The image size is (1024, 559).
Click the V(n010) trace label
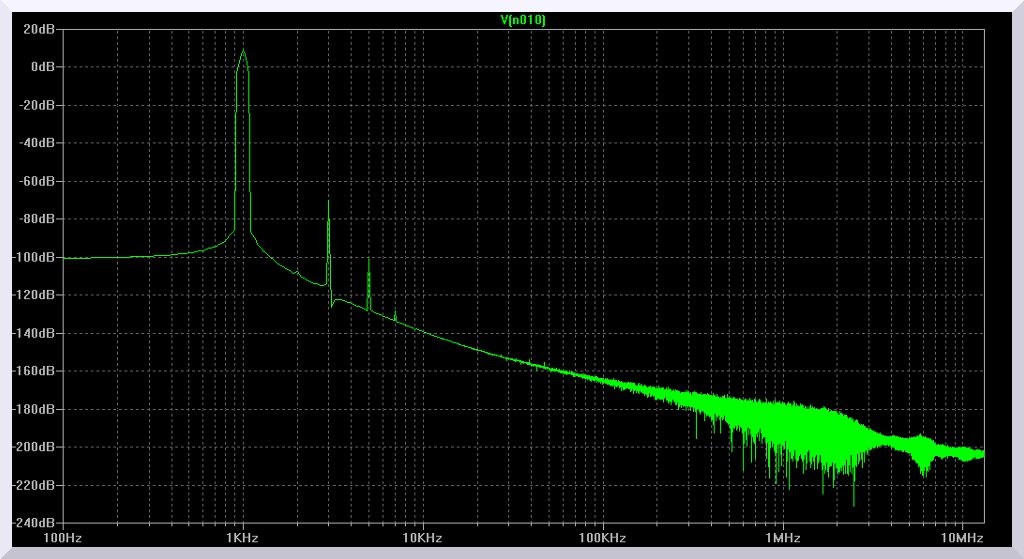[x=522, y=20]
